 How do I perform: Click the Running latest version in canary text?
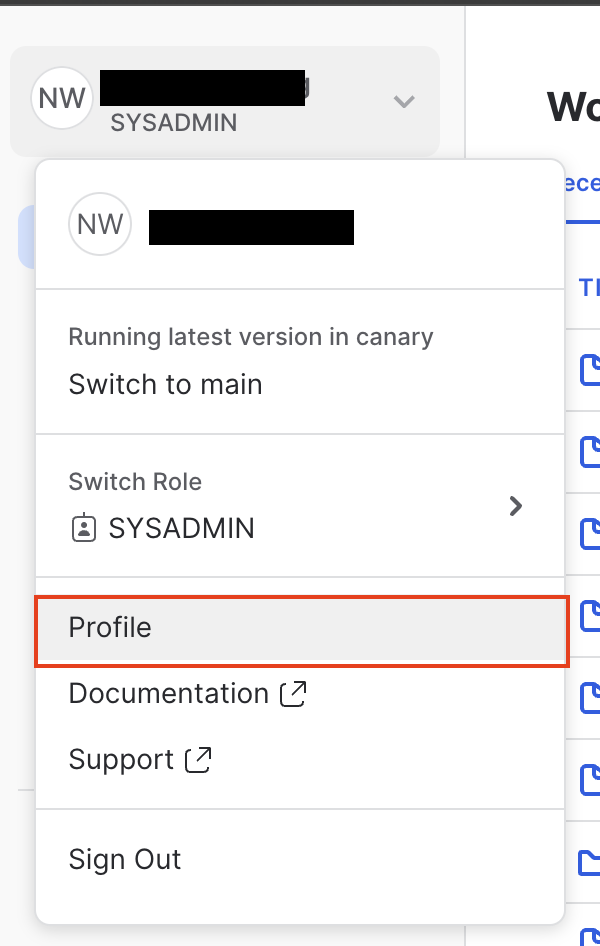pos(250,337)
